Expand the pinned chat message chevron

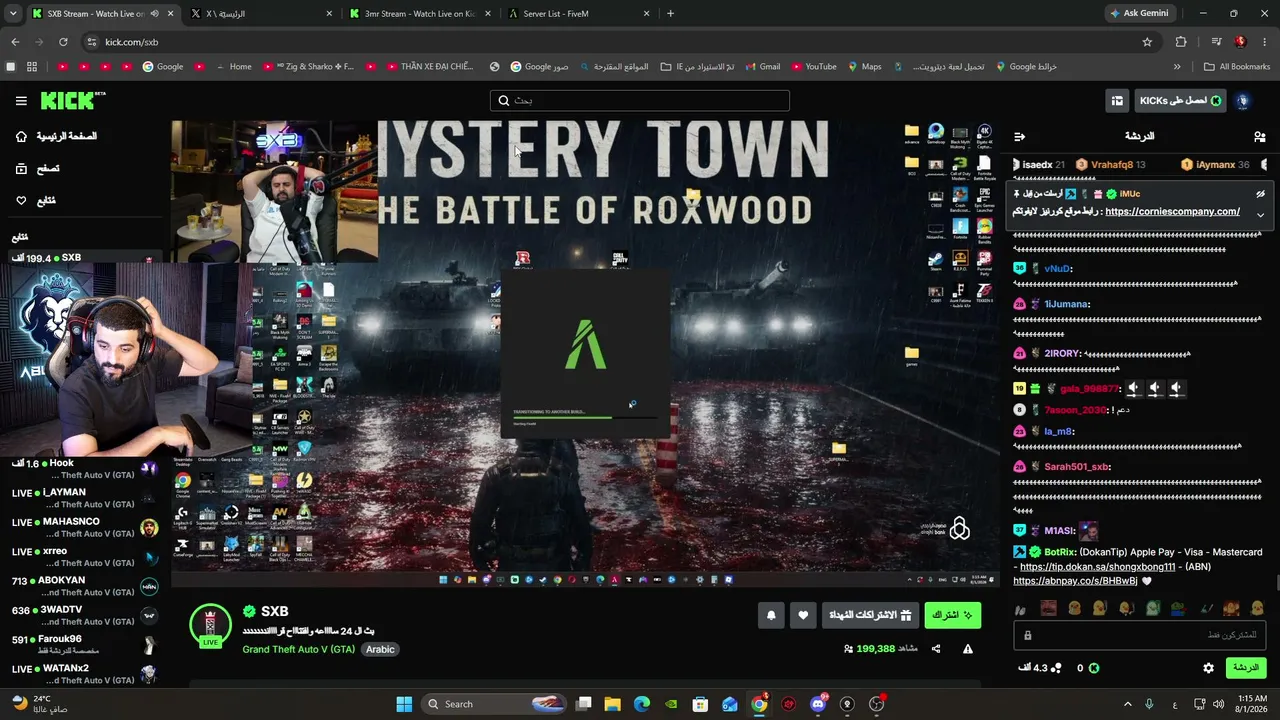1261,214
